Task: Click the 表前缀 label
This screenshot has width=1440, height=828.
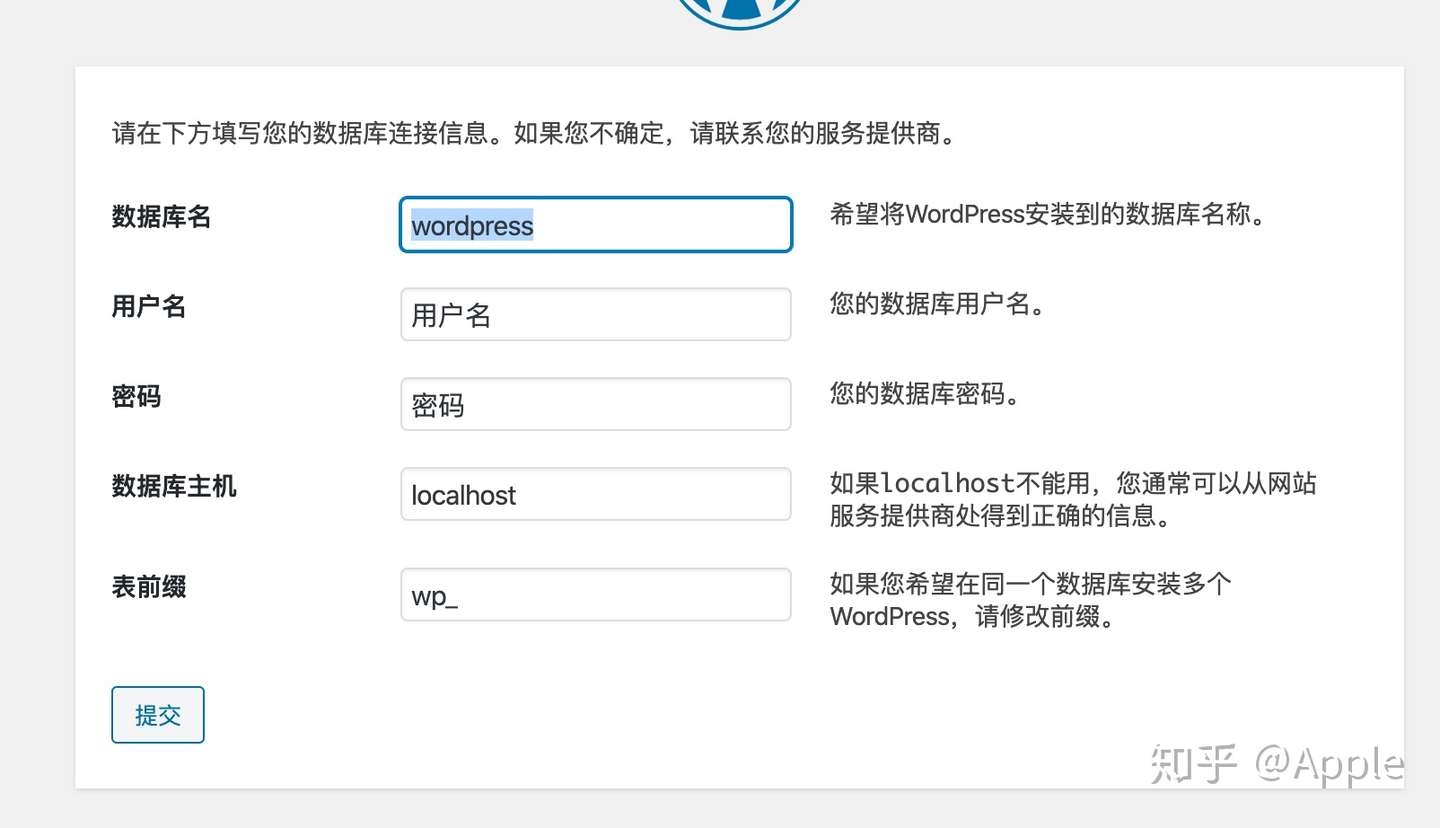Action: [149, 587]
